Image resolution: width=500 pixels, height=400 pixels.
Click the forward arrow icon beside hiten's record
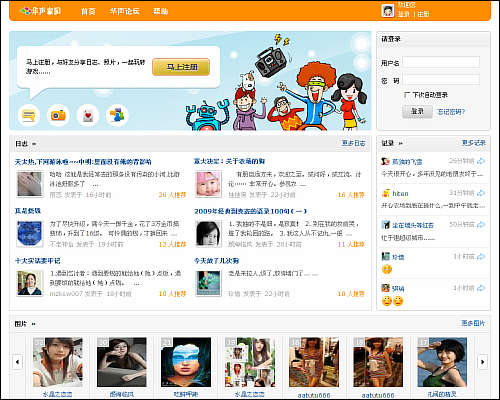481,193
